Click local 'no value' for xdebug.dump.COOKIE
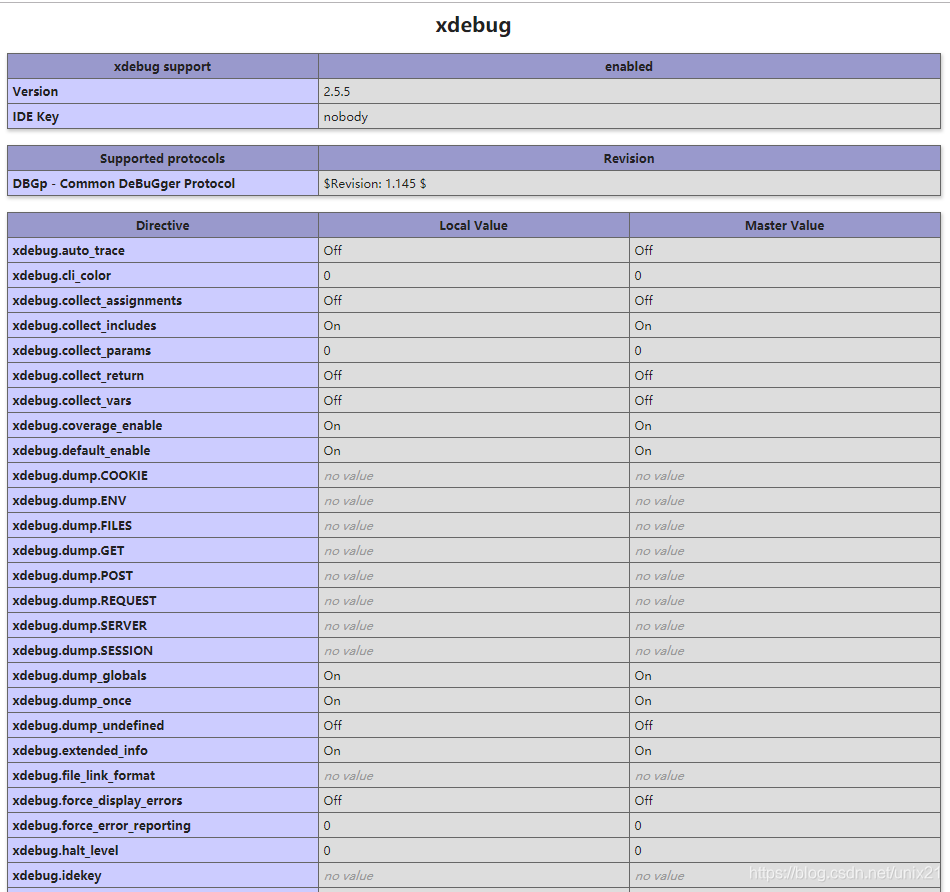The width and height of the screenshot is (950, 892). [348, 476]
